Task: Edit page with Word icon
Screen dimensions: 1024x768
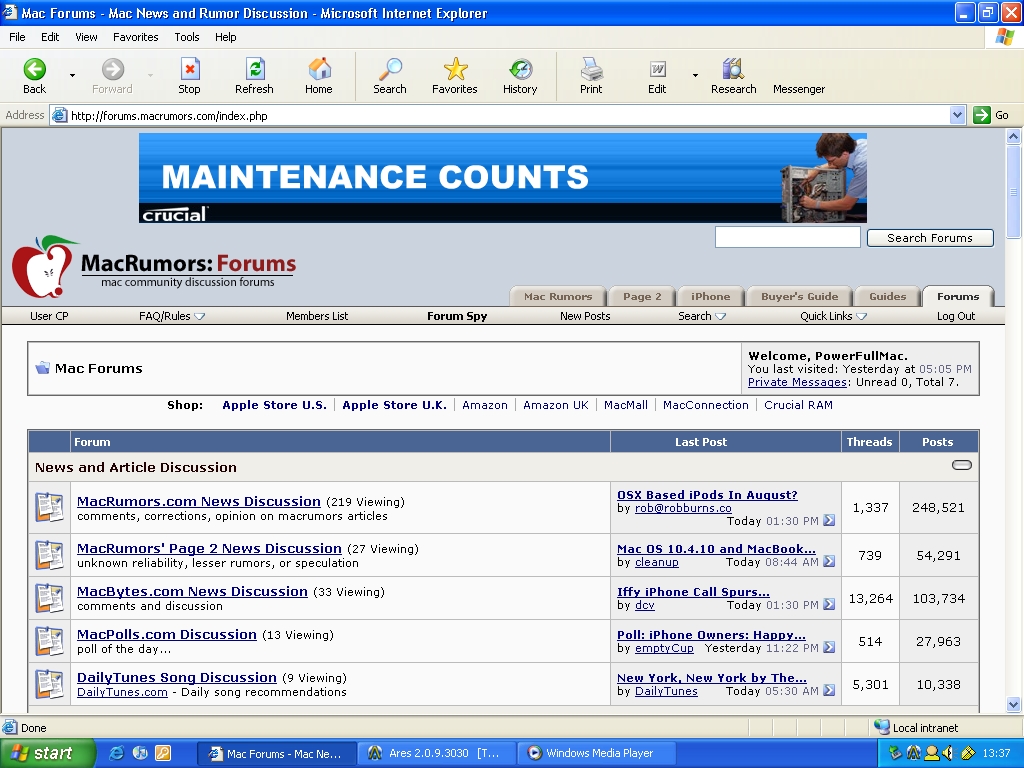Action: pyautogui.click(x=657, y=69)
